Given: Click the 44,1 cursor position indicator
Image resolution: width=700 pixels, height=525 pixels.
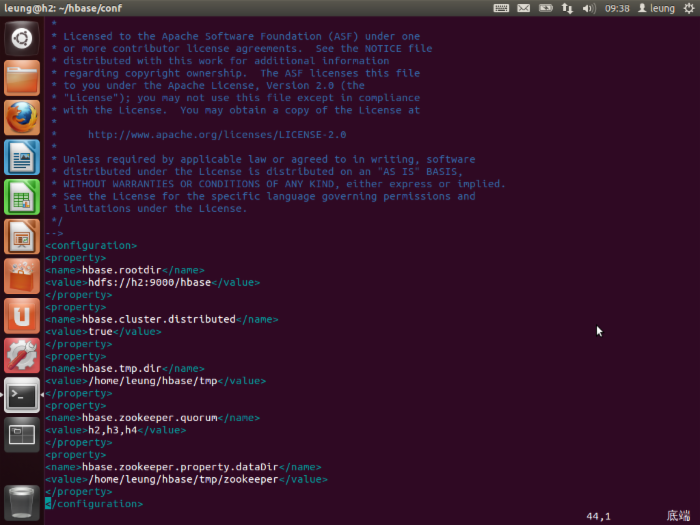Looking at the screenshot, I should [x=598, y=516].
